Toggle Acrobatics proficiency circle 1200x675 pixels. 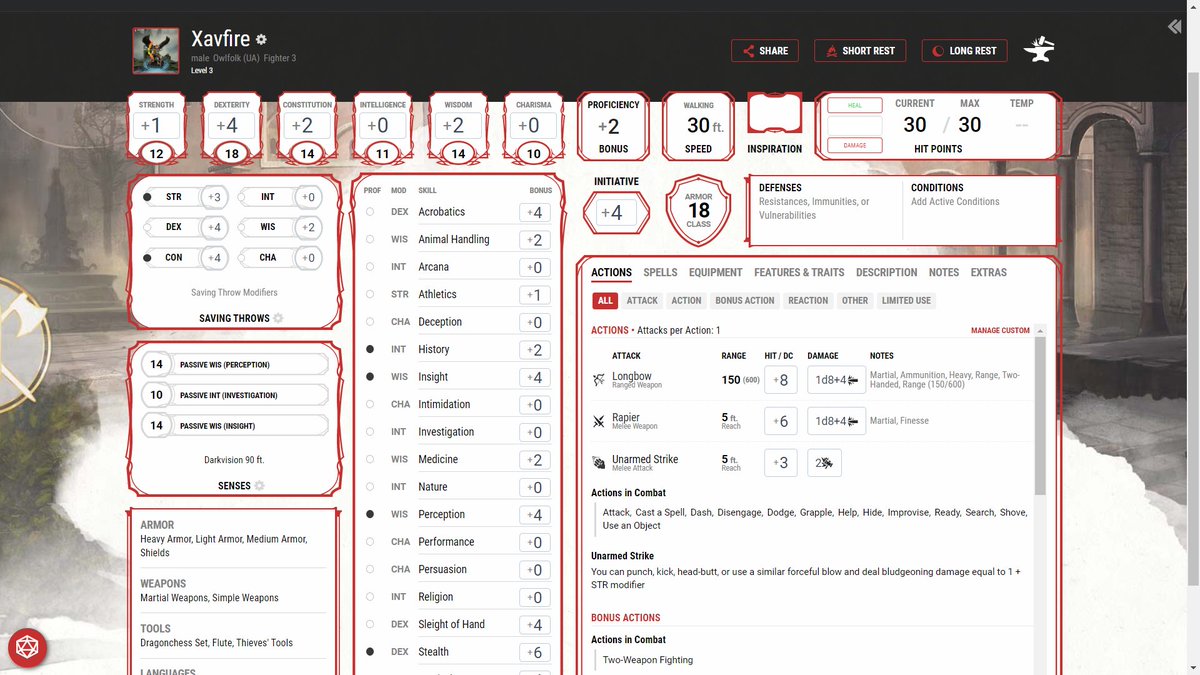(x=370, y=212)
